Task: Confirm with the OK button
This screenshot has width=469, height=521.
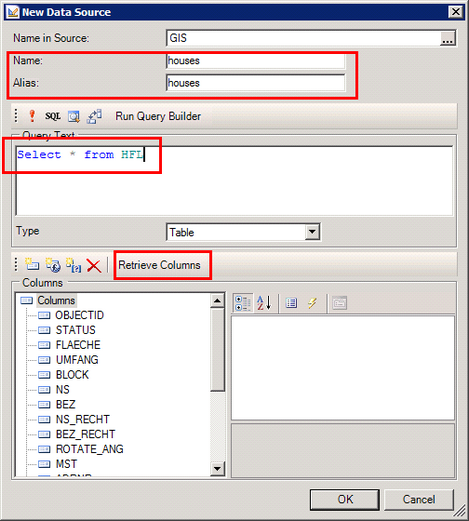Action: [345, 499]
